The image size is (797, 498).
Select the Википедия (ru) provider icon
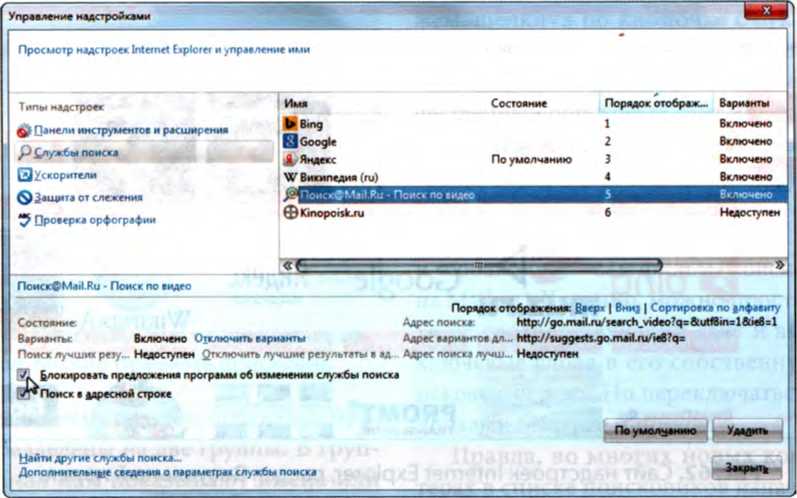(x=291, y=177)
